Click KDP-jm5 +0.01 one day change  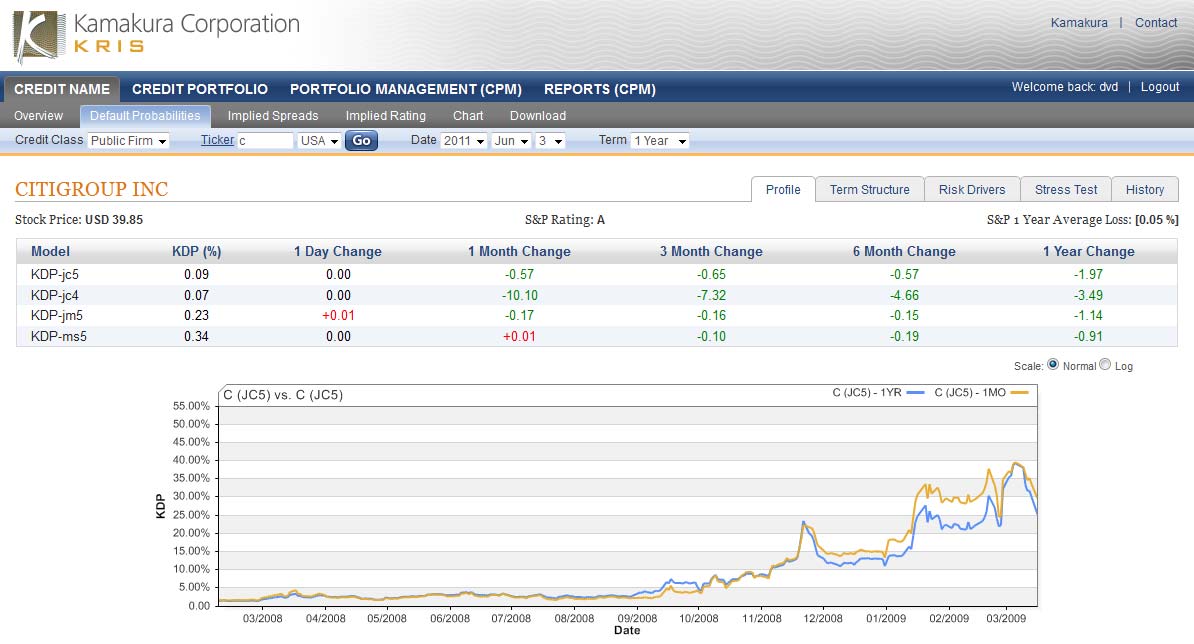(x=338, y=315)
